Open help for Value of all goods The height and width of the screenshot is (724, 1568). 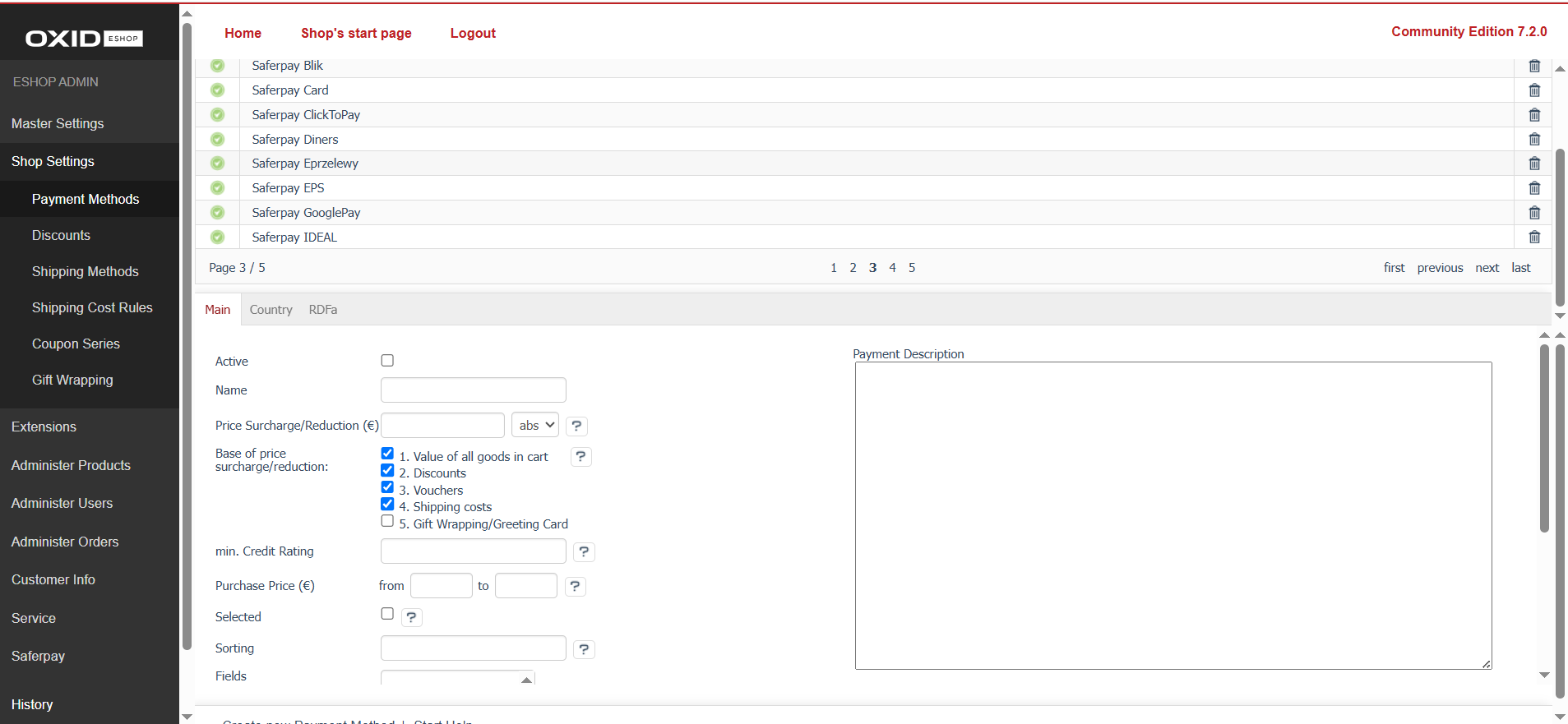580,456
